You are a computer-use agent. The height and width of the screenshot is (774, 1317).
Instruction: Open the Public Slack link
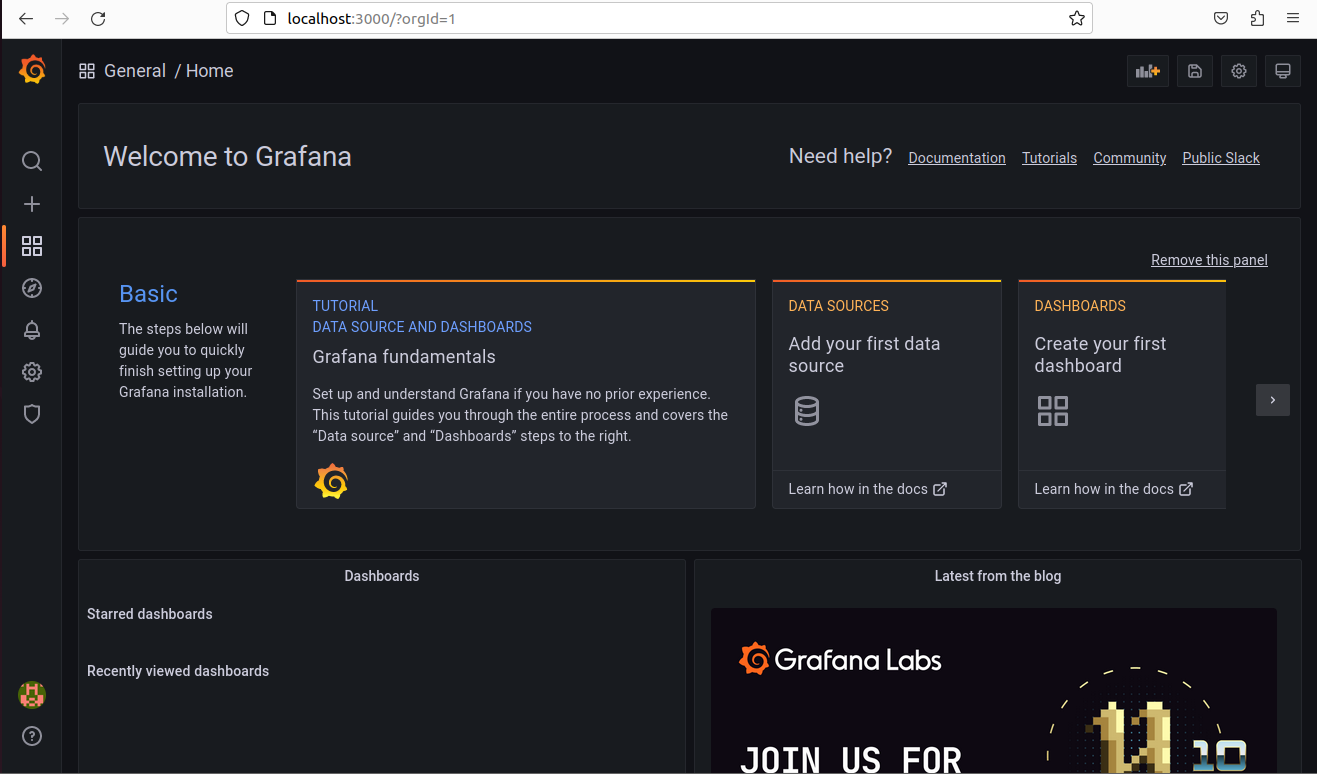click(x=1221, y=158)
